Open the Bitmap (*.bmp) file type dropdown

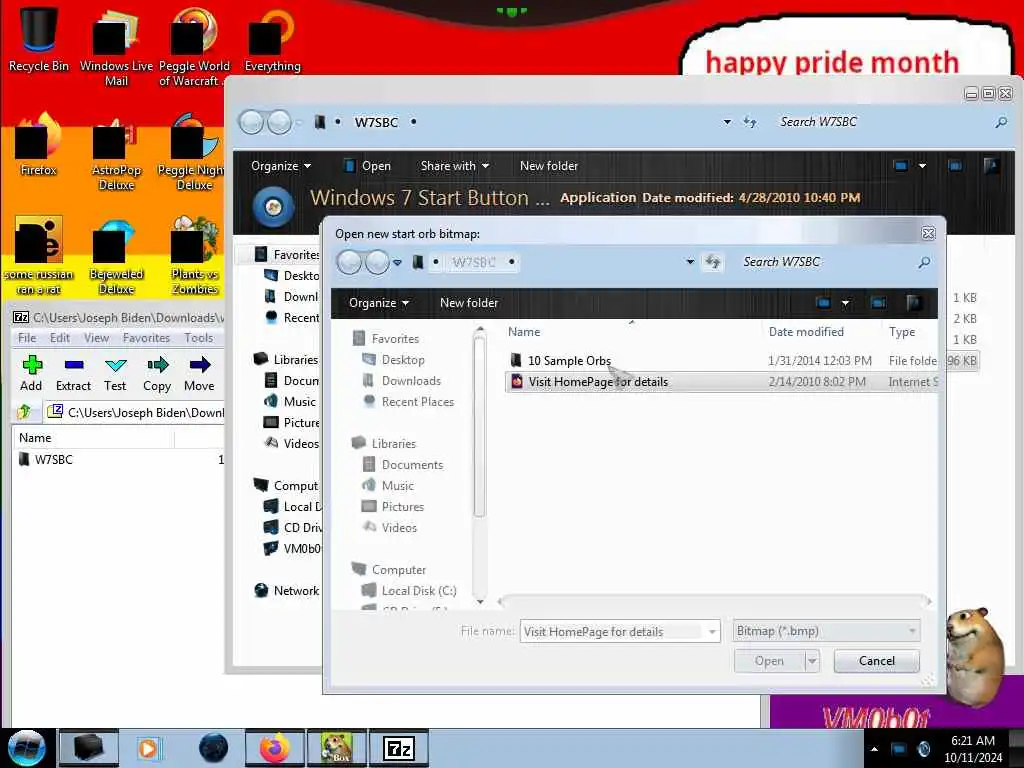pos(826,631)
